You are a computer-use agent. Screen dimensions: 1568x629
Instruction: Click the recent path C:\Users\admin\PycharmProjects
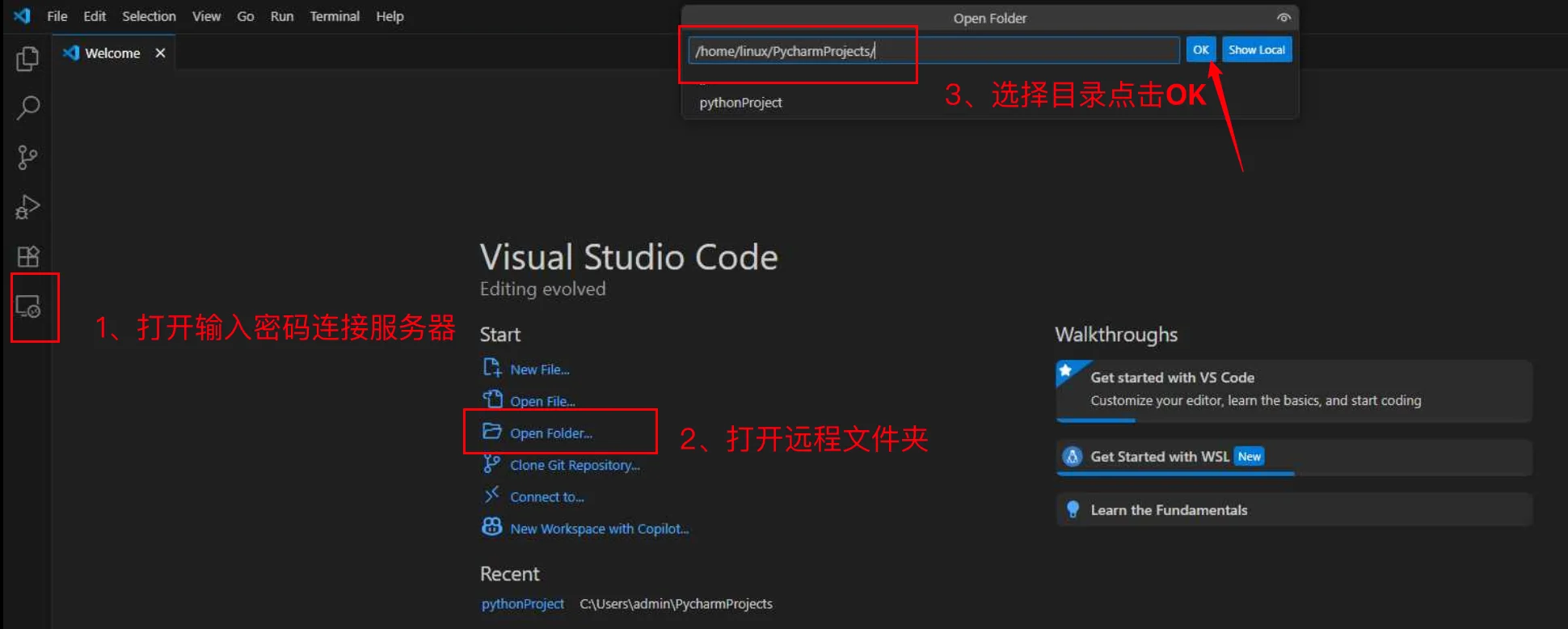[x=676, y=604]
